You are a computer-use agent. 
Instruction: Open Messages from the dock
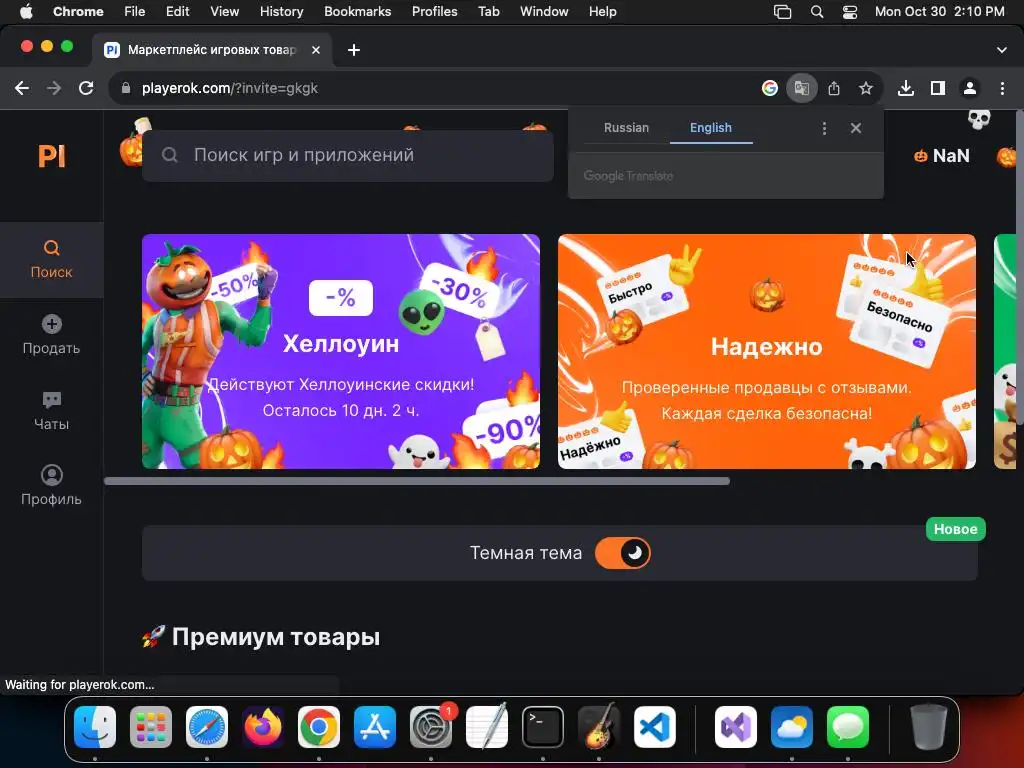point(848,727)
